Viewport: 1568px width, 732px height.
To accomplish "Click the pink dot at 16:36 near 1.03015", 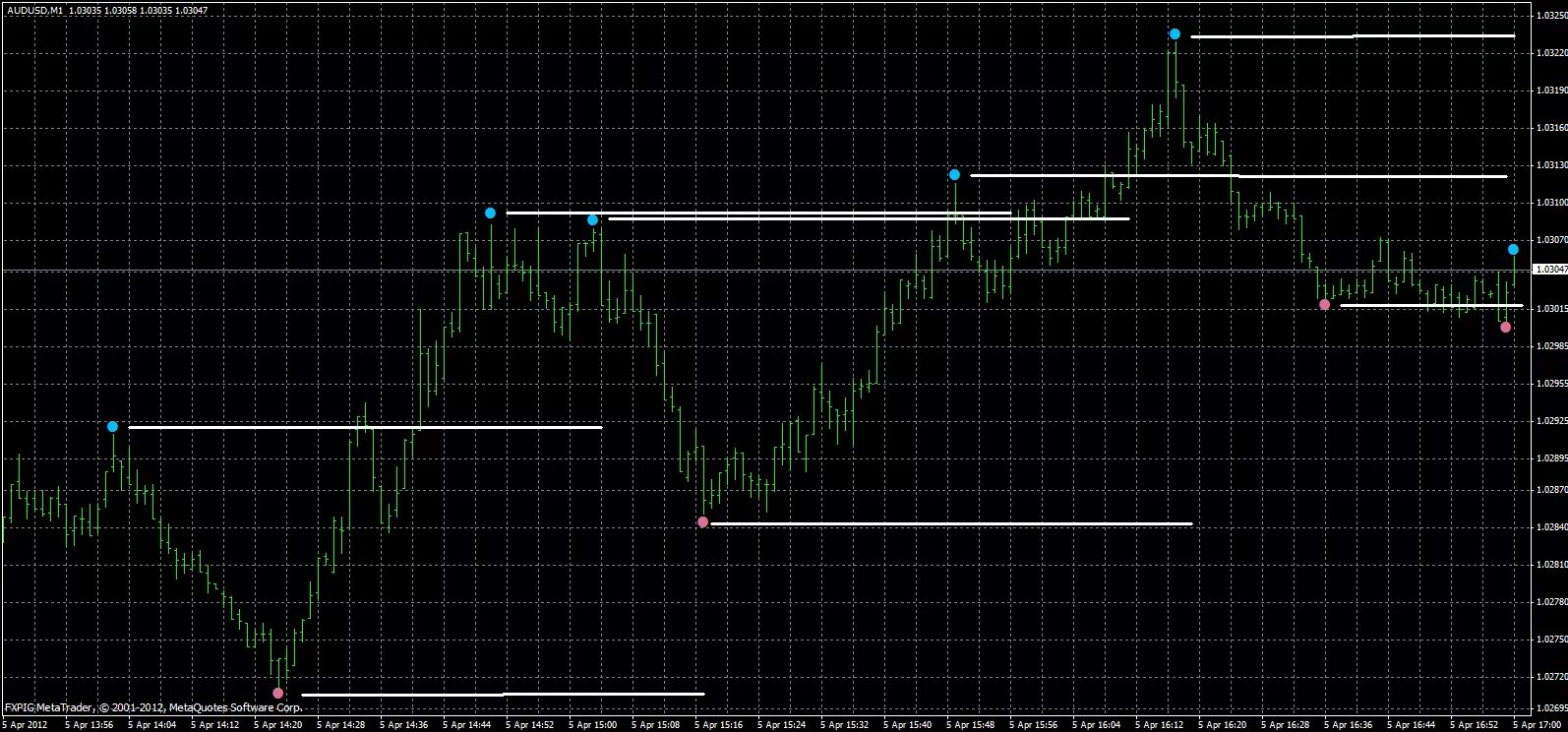I will [x=1324, y=305].
